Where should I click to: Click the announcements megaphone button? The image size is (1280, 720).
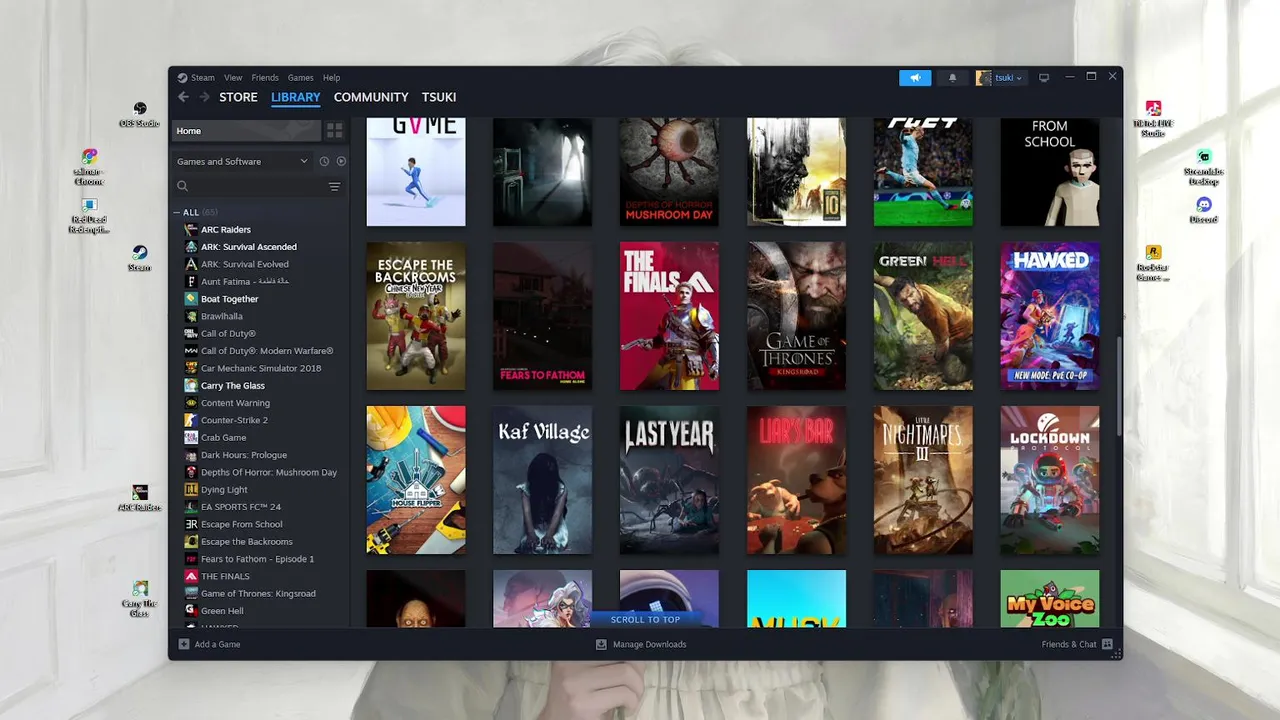pyautogui.click(x=915, y=77)
